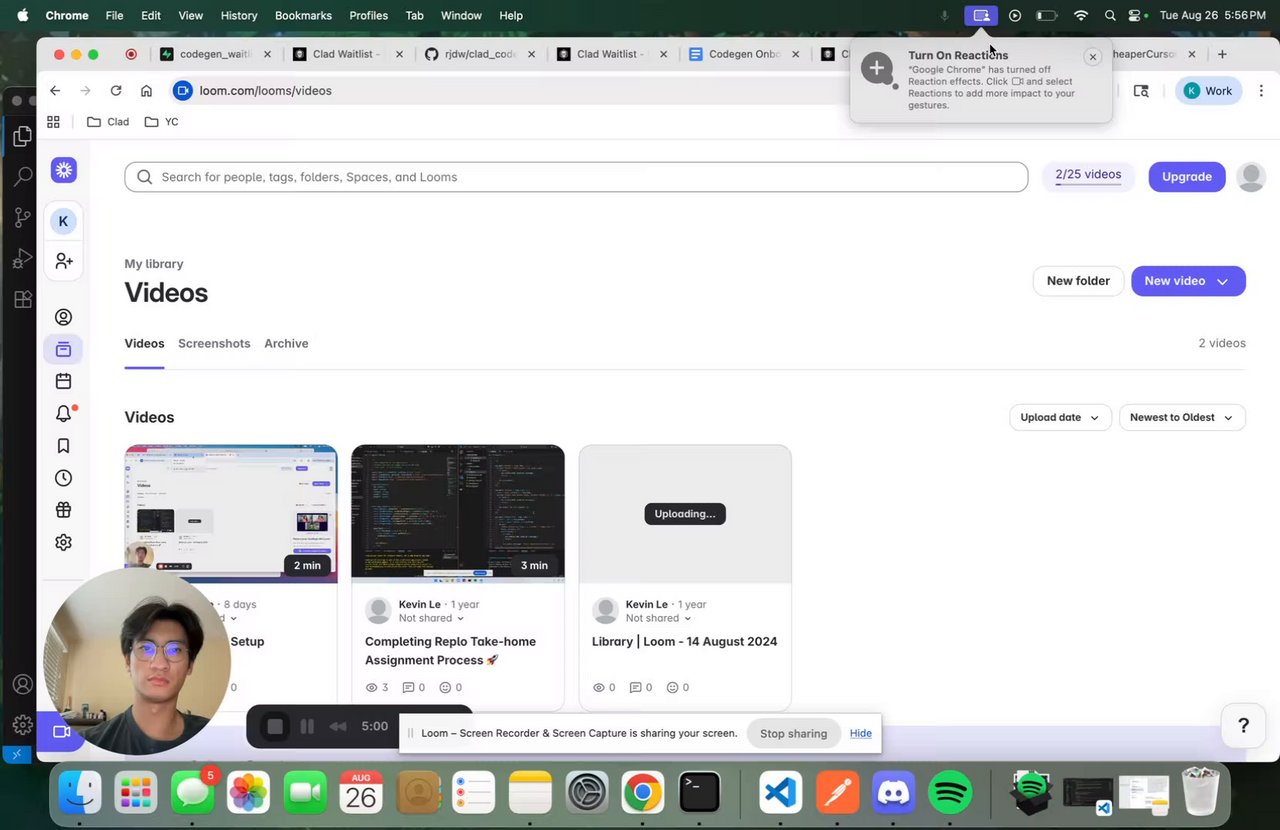This screenshot has height=830, width=1280.
Task: Click comments icon on Completing Replo card
Action: [408, 687]
